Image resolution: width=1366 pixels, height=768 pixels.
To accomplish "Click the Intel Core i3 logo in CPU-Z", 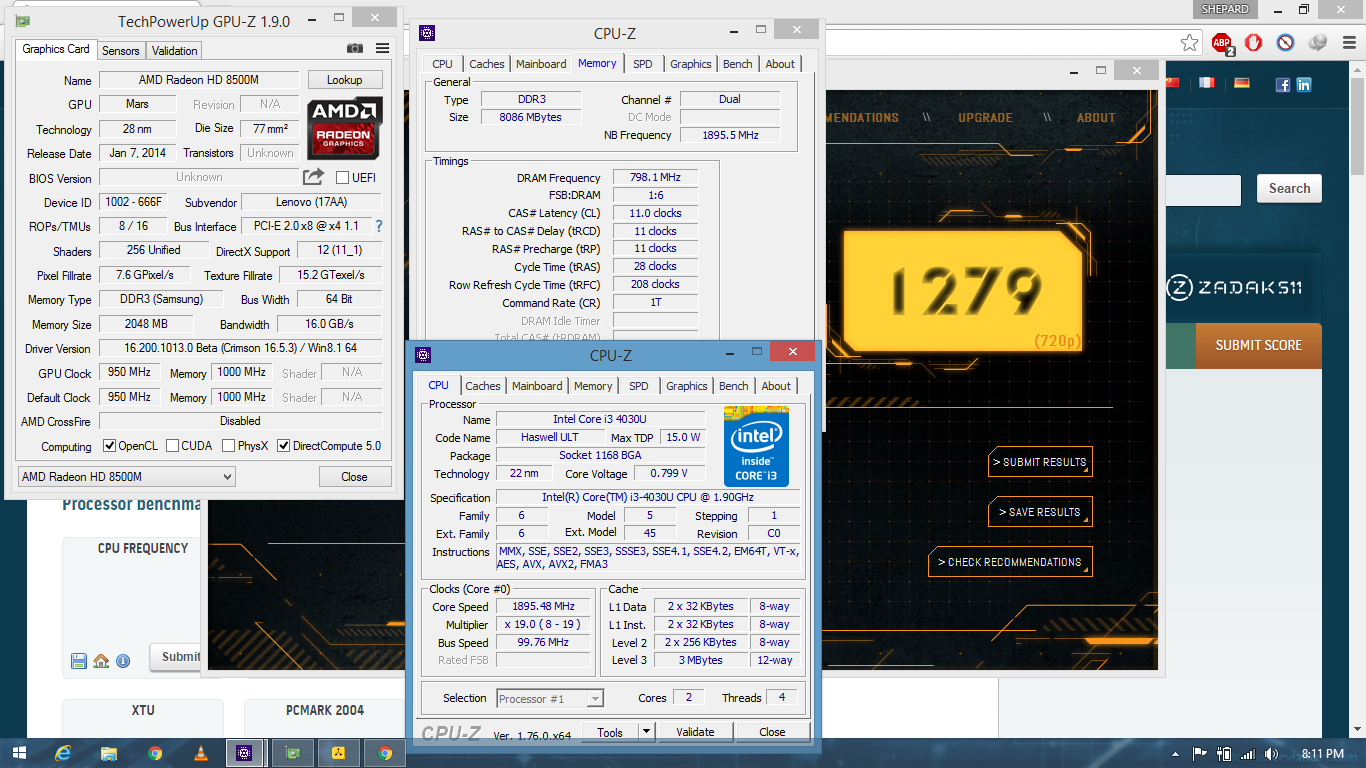I will (x=756, y=447).
